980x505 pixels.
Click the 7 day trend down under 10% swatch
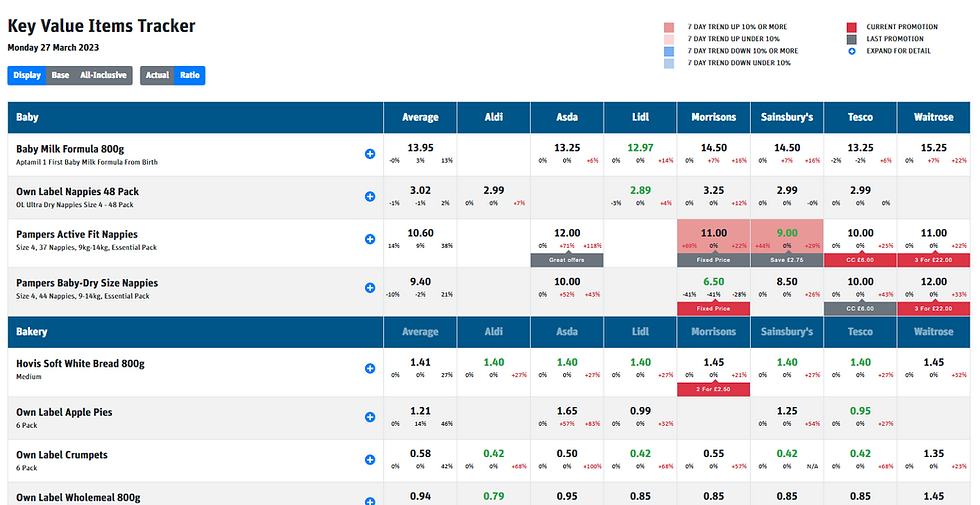[669, 63]
